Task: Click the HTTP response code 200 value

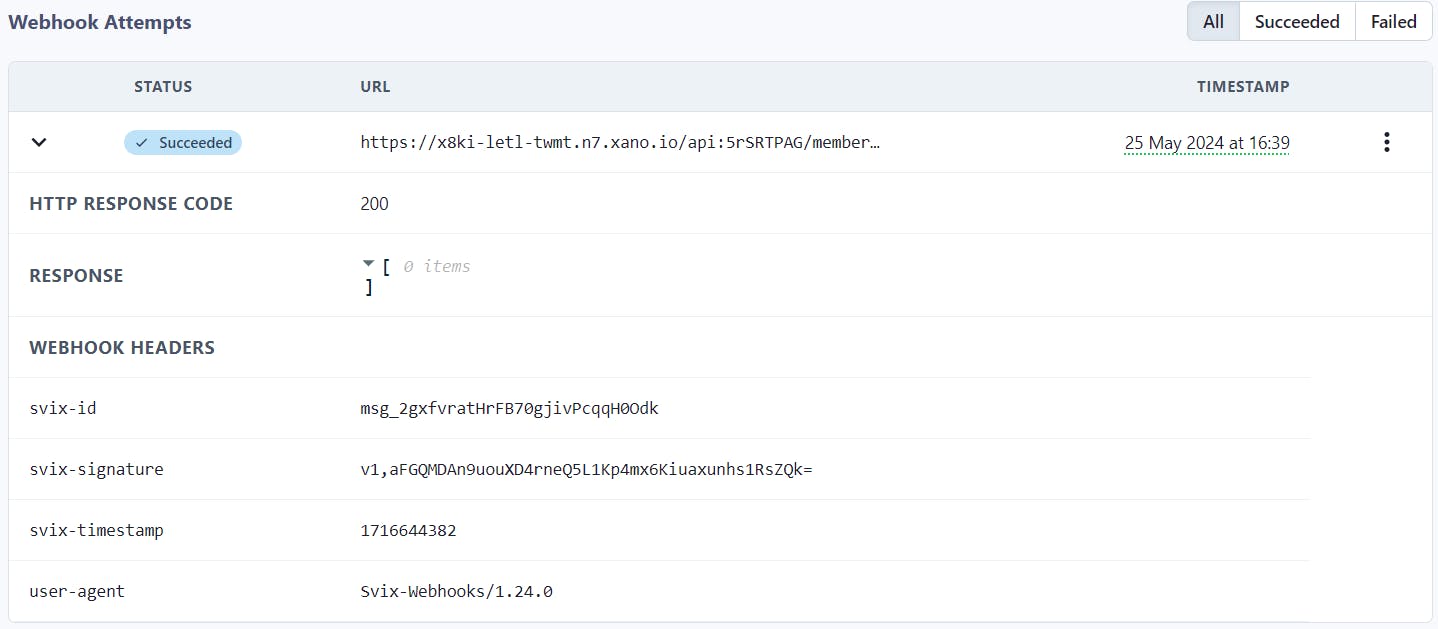Action: pos(374,204)
